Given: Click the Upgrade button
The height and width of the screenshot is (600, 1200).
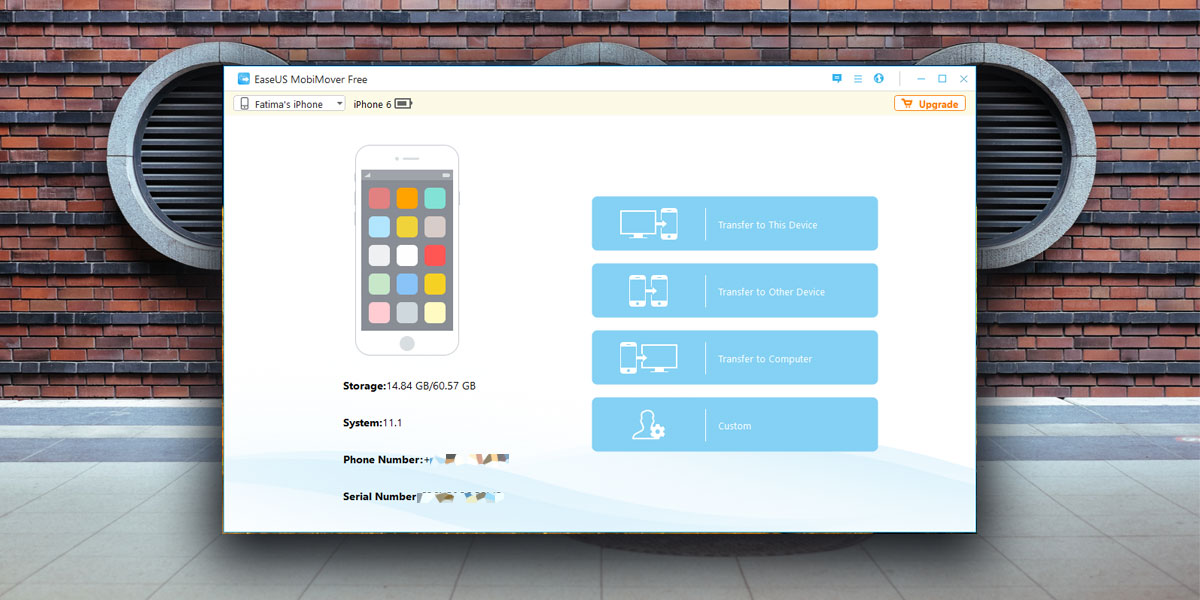Looking at the screenshot, I should point(930,104).
